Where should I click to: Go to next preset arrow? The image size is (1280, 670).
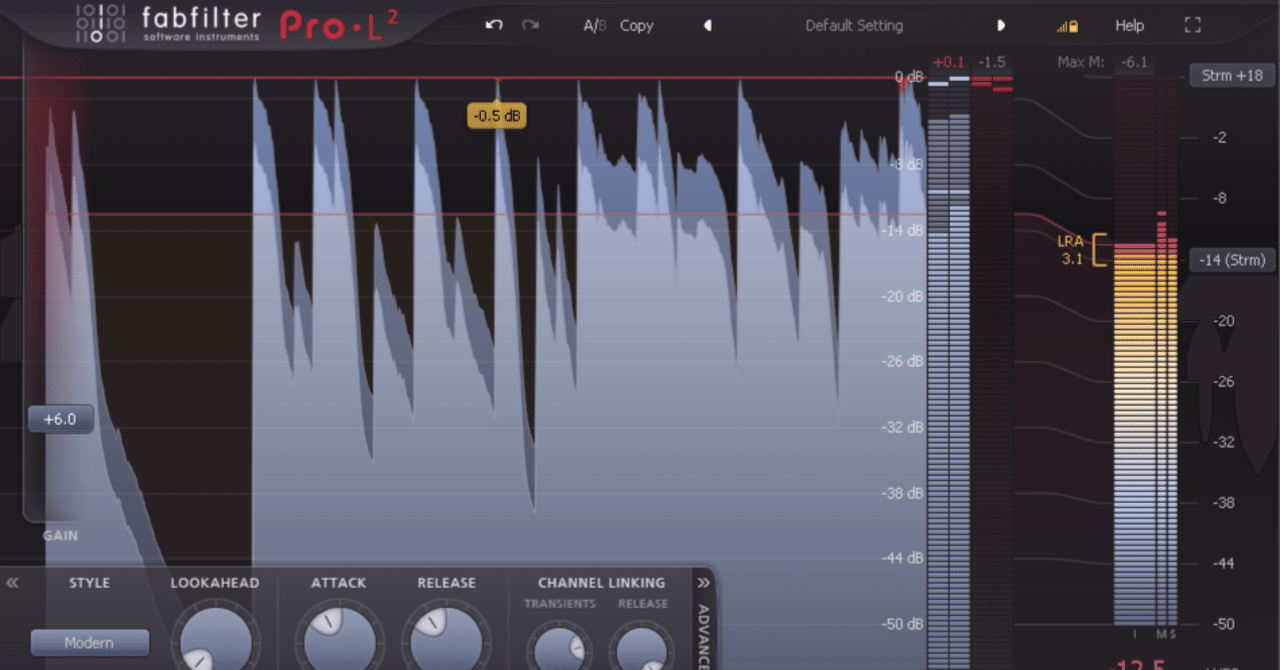click(1001, 26)
